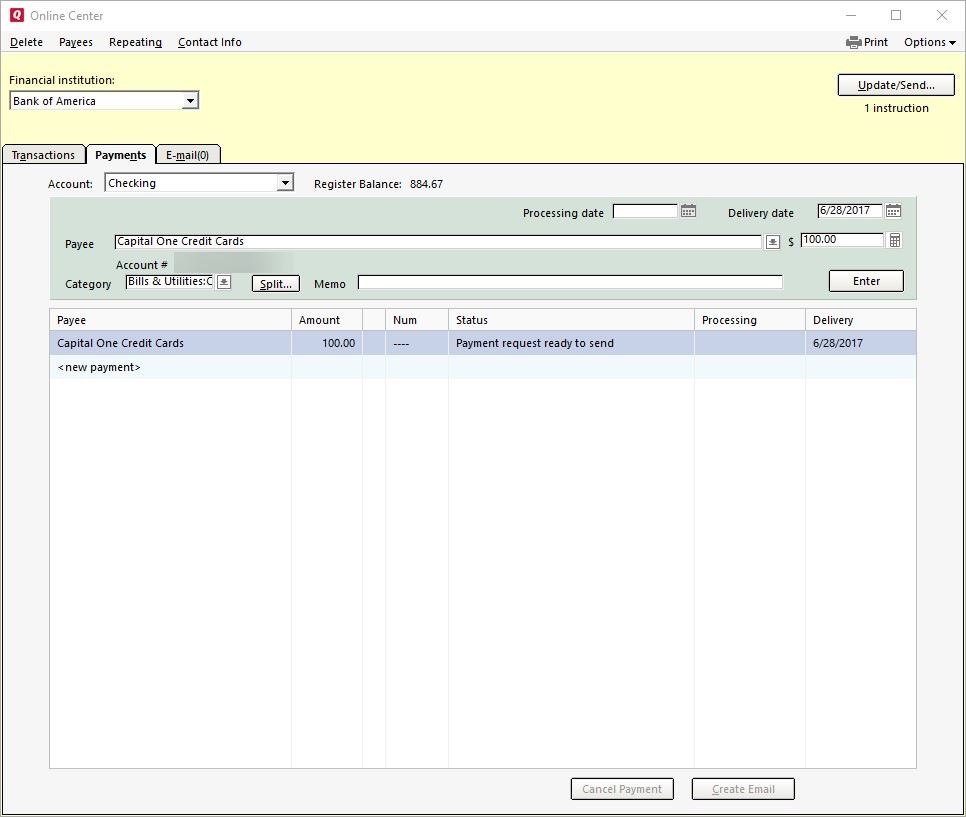
Task: Open the amount calculator icon
Action: click(894, 240)
